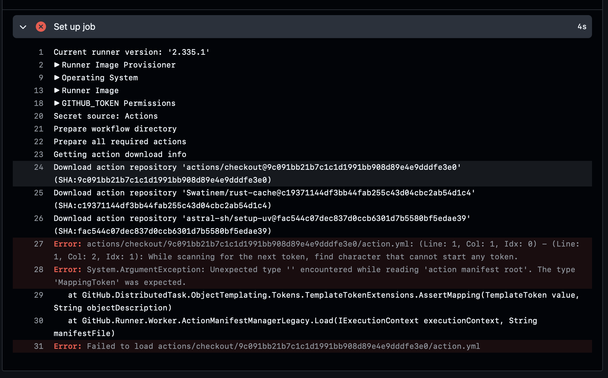
Task: Select log line number 27
Action: 38,244
